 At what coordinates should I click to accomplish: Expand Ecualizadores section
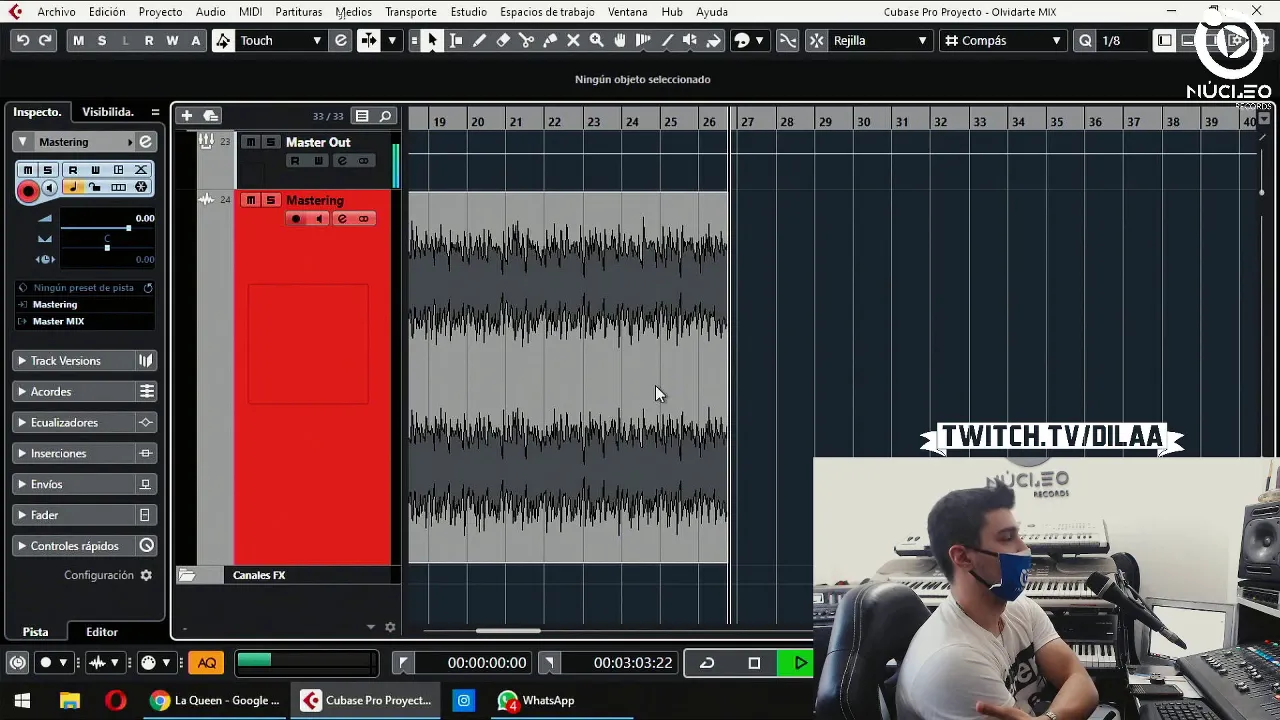(x=75, y=423)
